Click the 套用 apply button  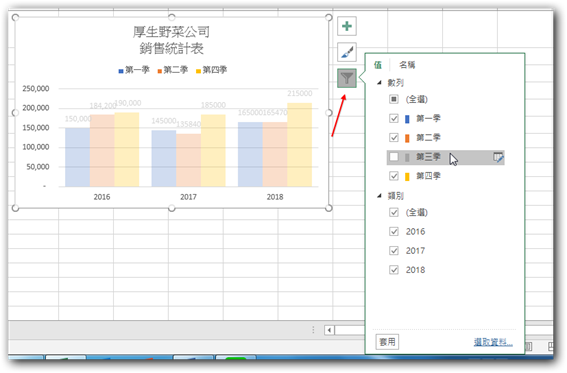click(x=387, y=342)
